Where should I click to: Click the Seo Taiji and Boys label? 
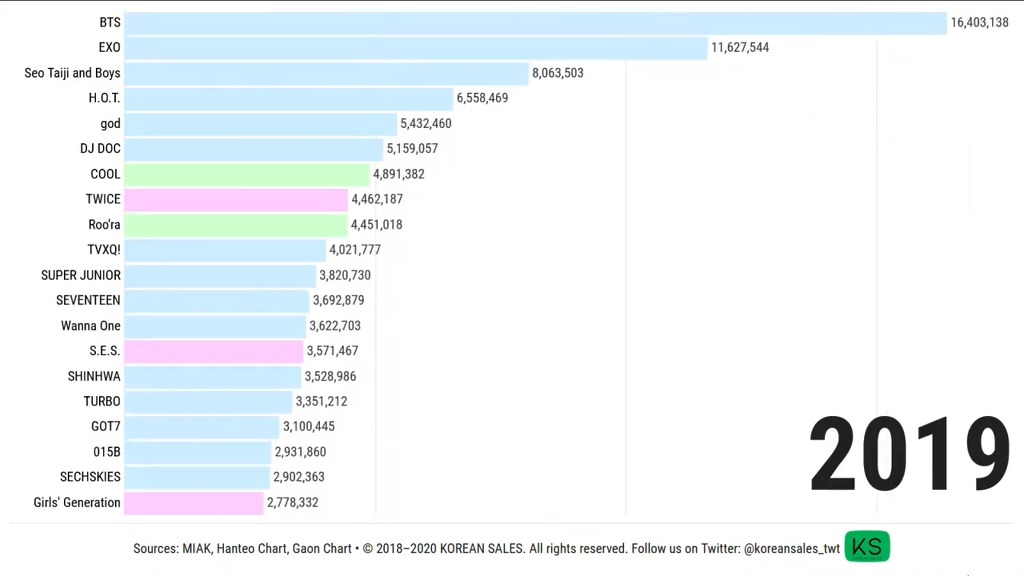coord(72,73)
